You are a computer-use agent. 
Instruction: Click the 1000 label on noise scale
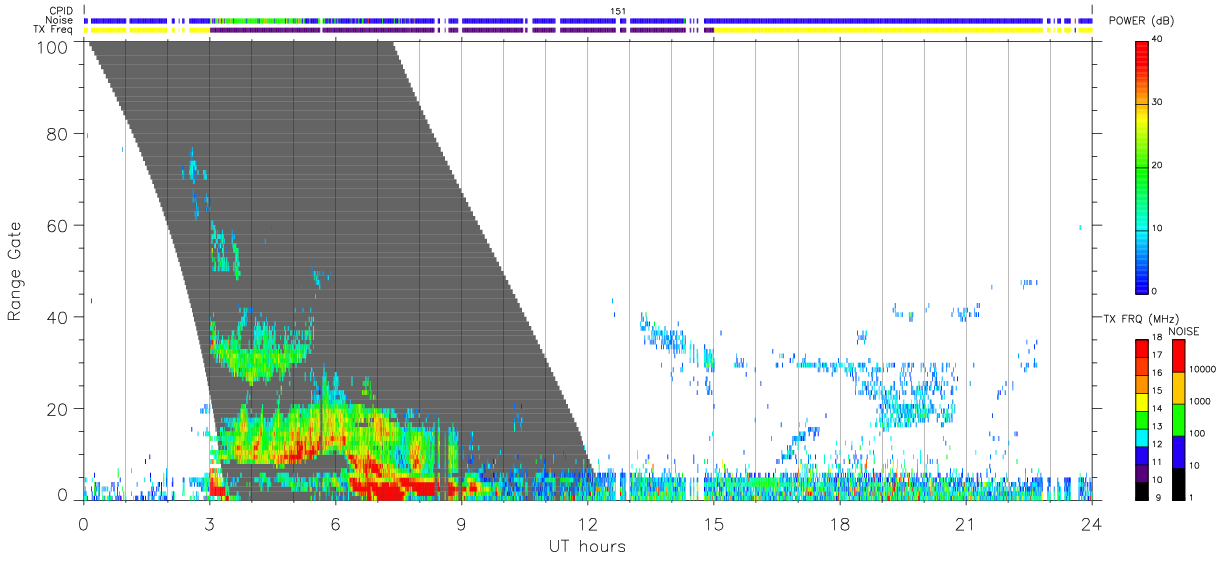(x=1199, y=400)
